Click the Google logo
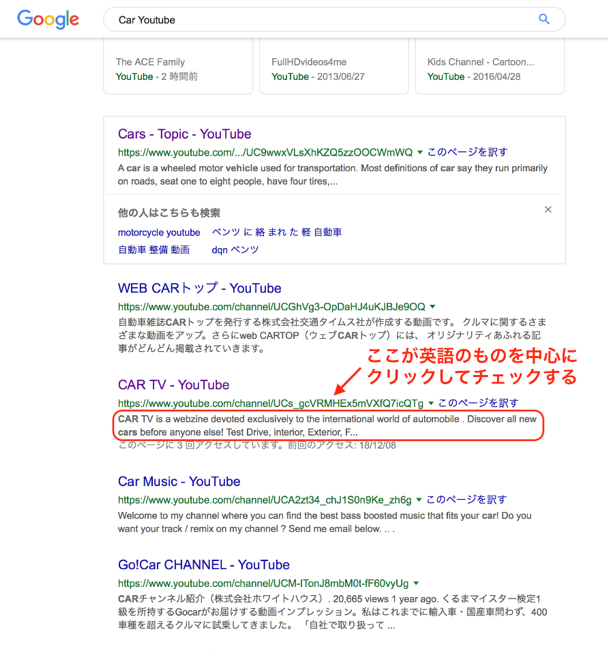Image resolution: width=608 pixels, height=656 pixels. coord(48,20)
